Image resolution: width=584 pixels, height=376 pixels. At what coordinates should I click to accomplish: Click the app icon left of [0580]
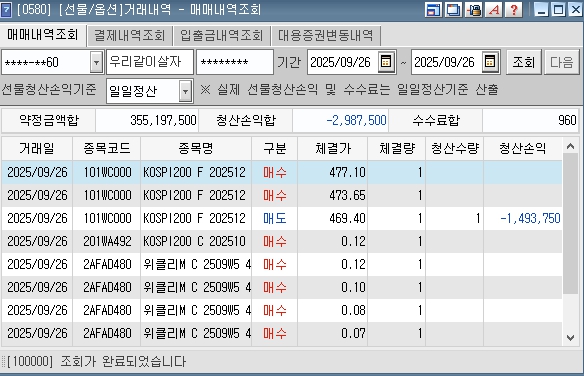point(6,10)
